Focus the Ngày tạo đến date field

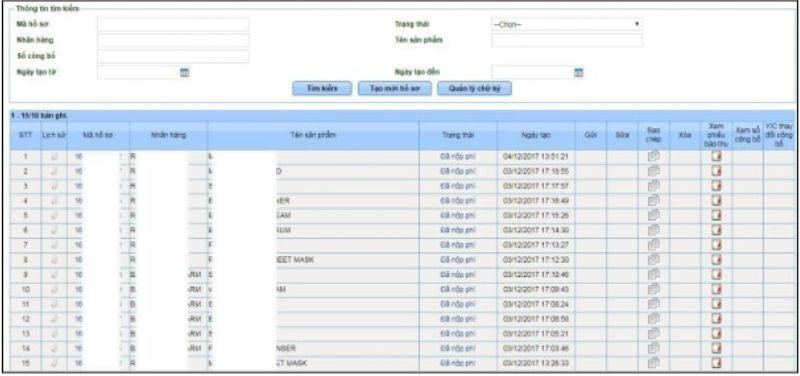[532, 72]
